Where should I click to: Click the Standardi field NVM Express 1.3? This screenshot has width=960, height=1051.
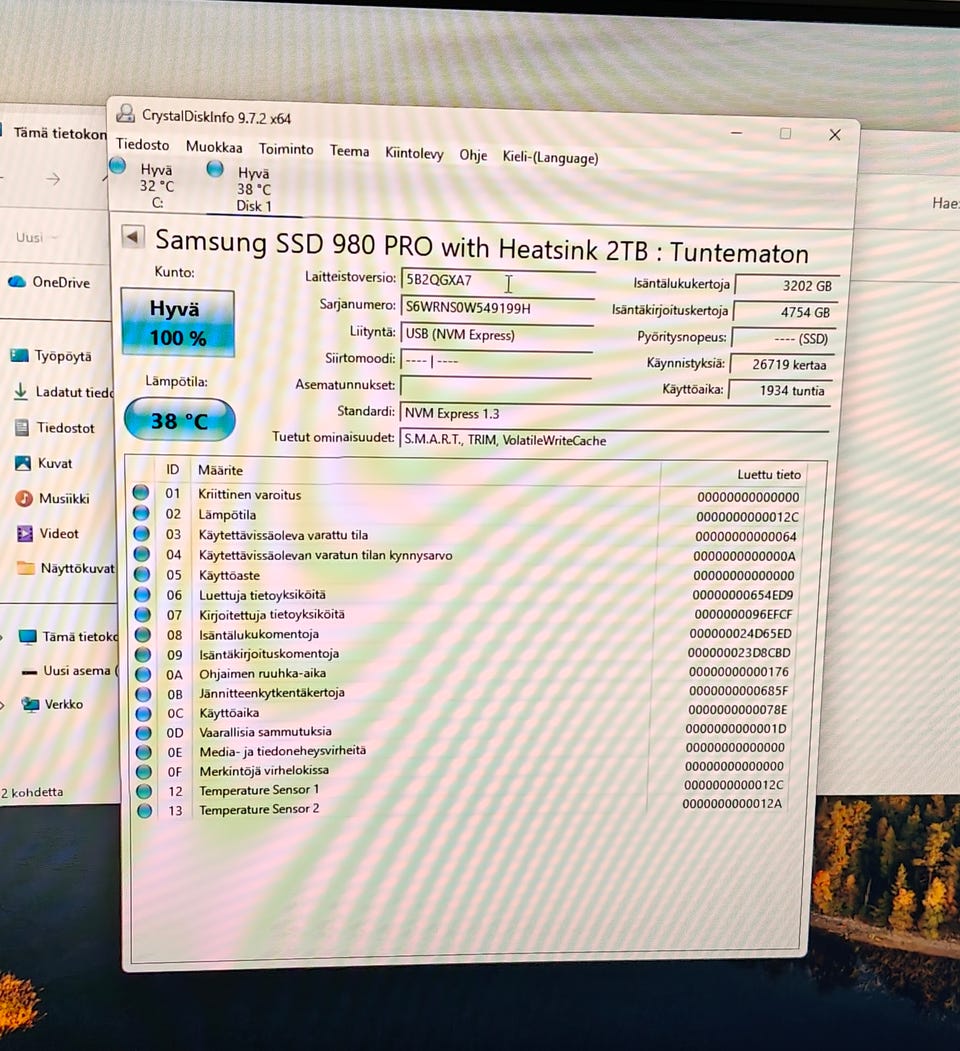coord(614,415)
